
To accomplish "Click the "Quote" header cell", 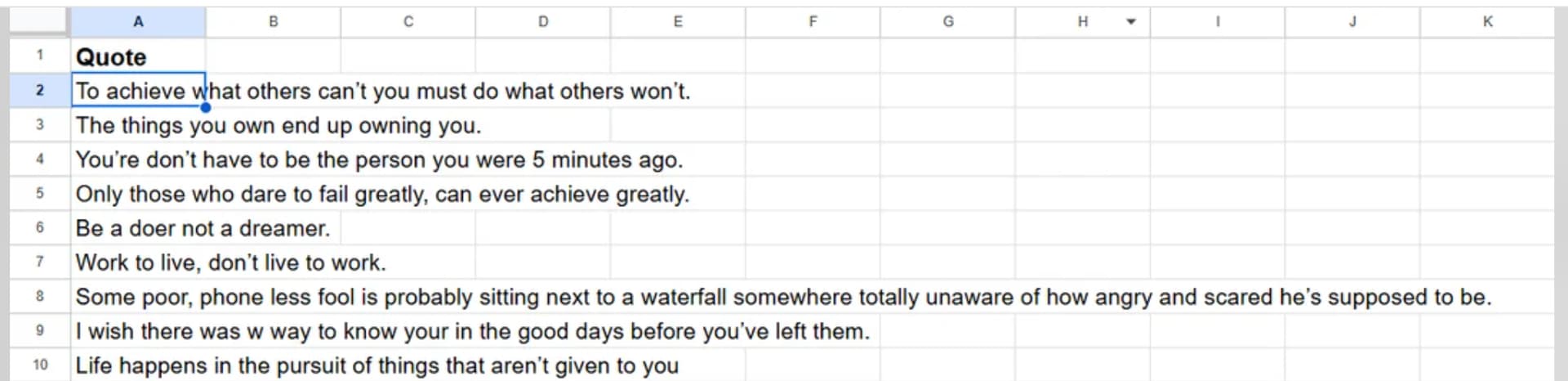I will point(137,57).
